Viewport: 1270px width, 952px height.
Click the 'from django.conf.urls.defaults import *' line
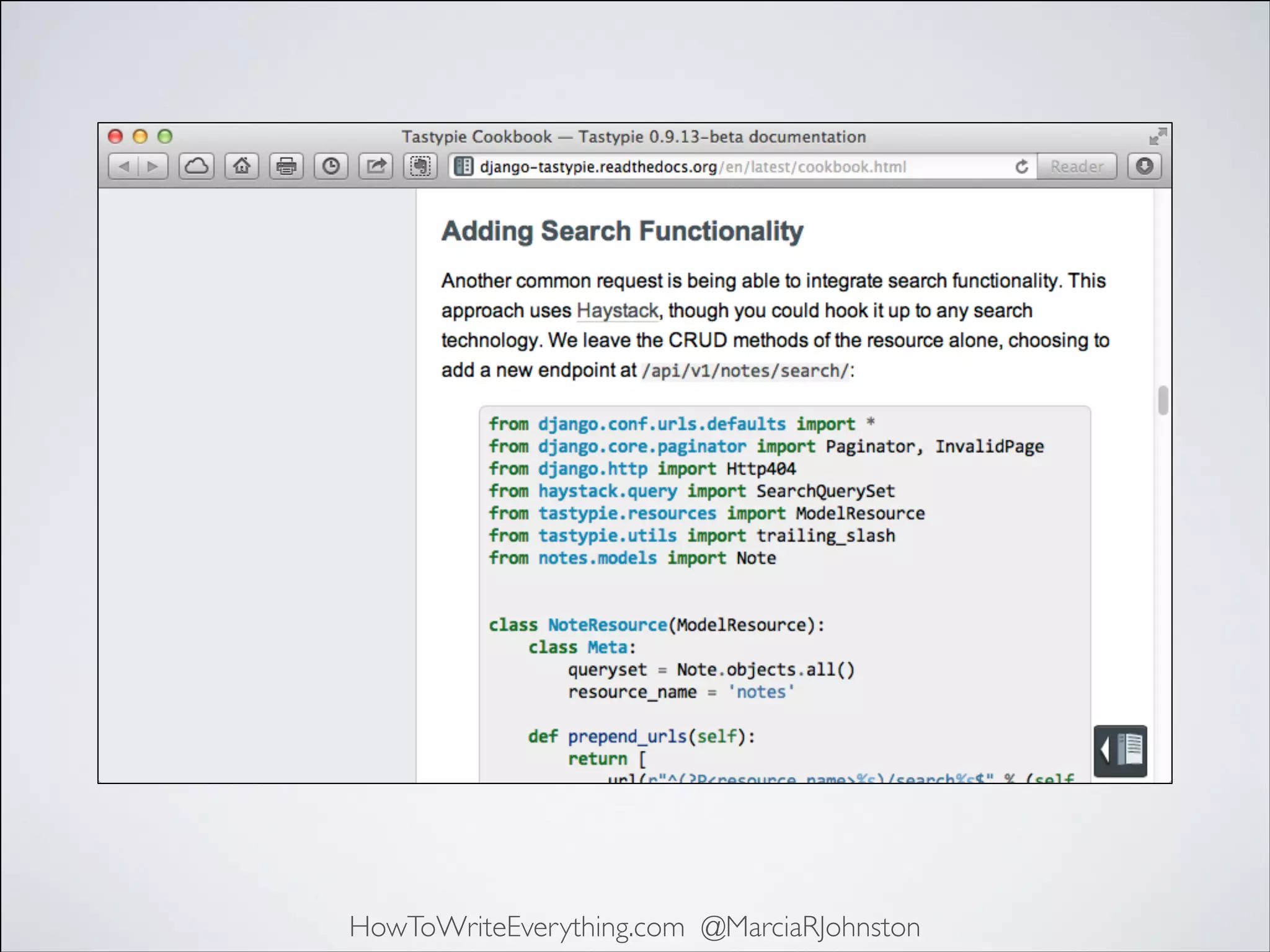(682, 424)
